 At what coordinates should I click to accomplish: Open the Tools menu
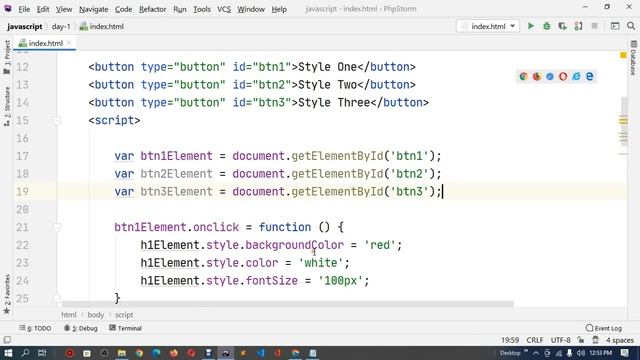point(202,9)
